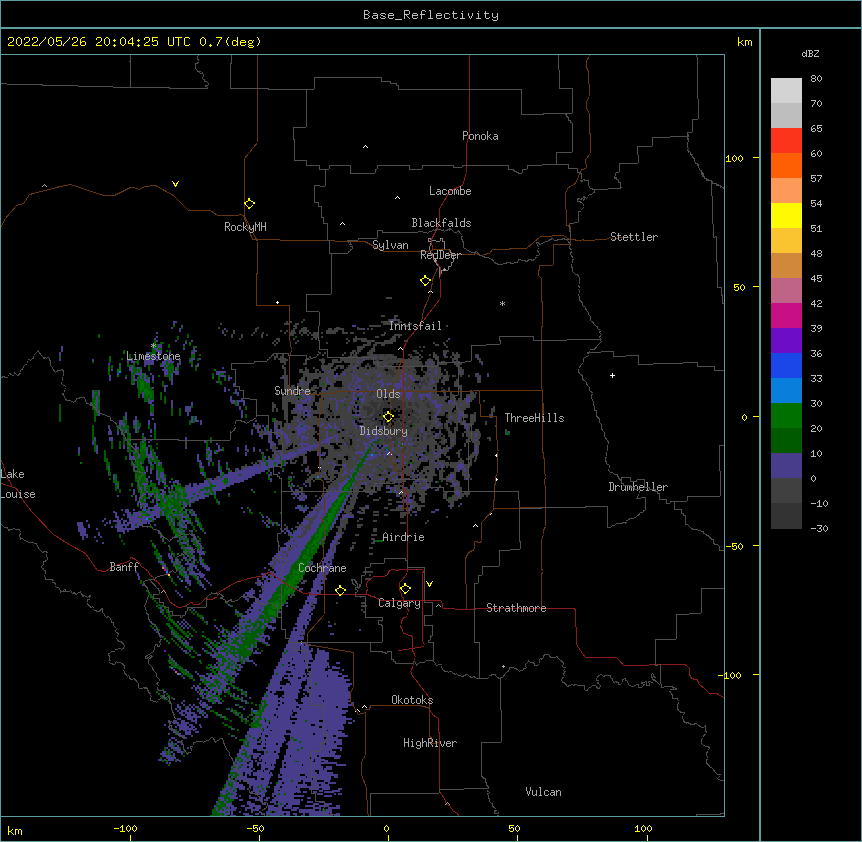The height and width of the screenshot is (842, 862).
Task: Click the yellow diamond marker above the Calgary label
Action: 405,589
